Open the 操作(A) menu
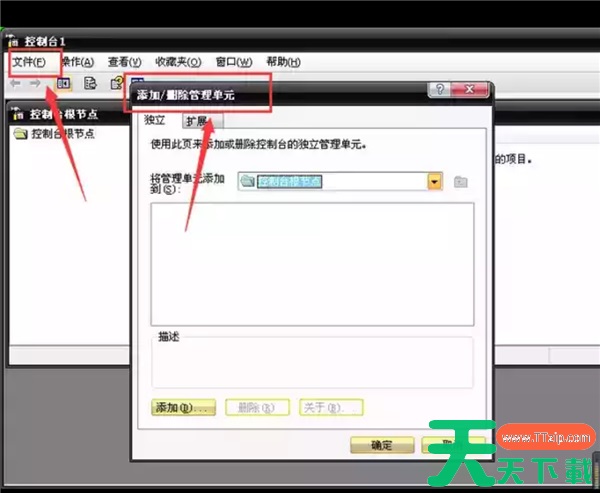 pos(78,62)
